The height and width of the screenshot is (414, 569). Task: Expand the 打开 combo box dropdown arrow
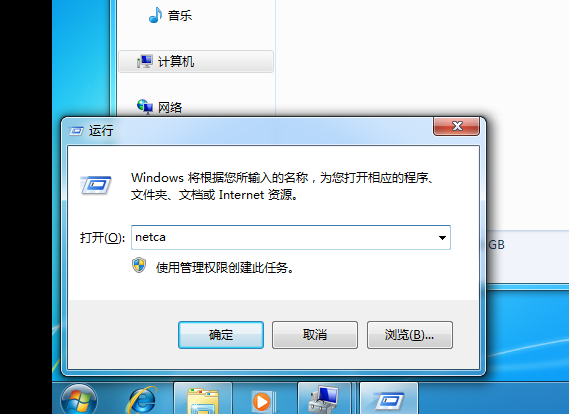[x=442, y=238]
